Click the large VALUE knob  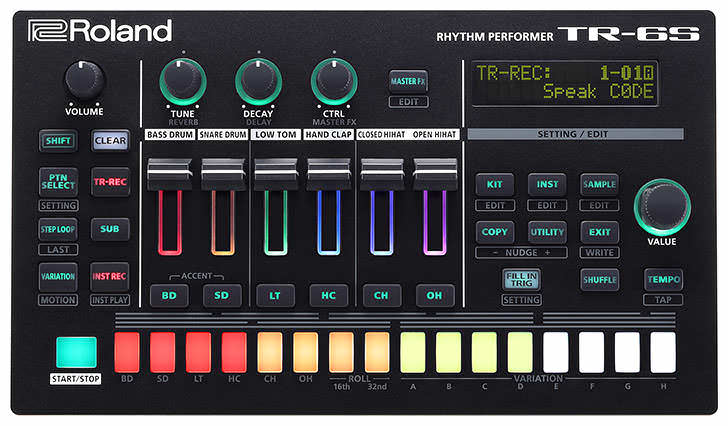pyautogui.click(x=662, y=207)
